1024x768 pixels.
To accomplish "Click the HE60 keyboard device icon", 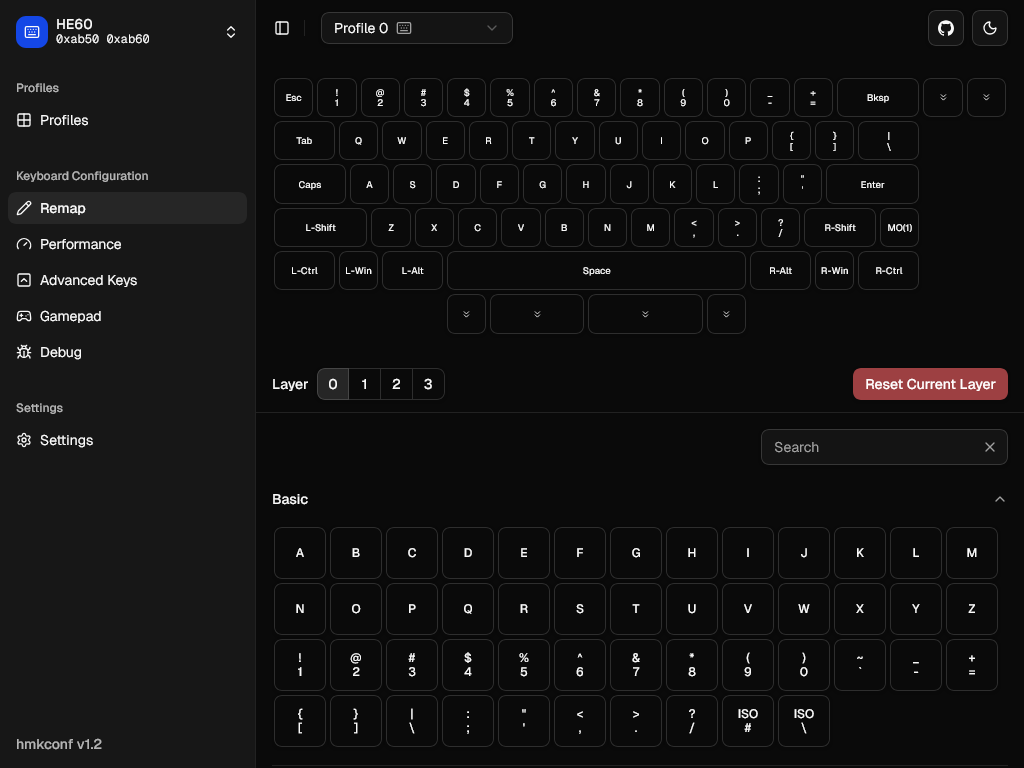I will tap(32, 32).
